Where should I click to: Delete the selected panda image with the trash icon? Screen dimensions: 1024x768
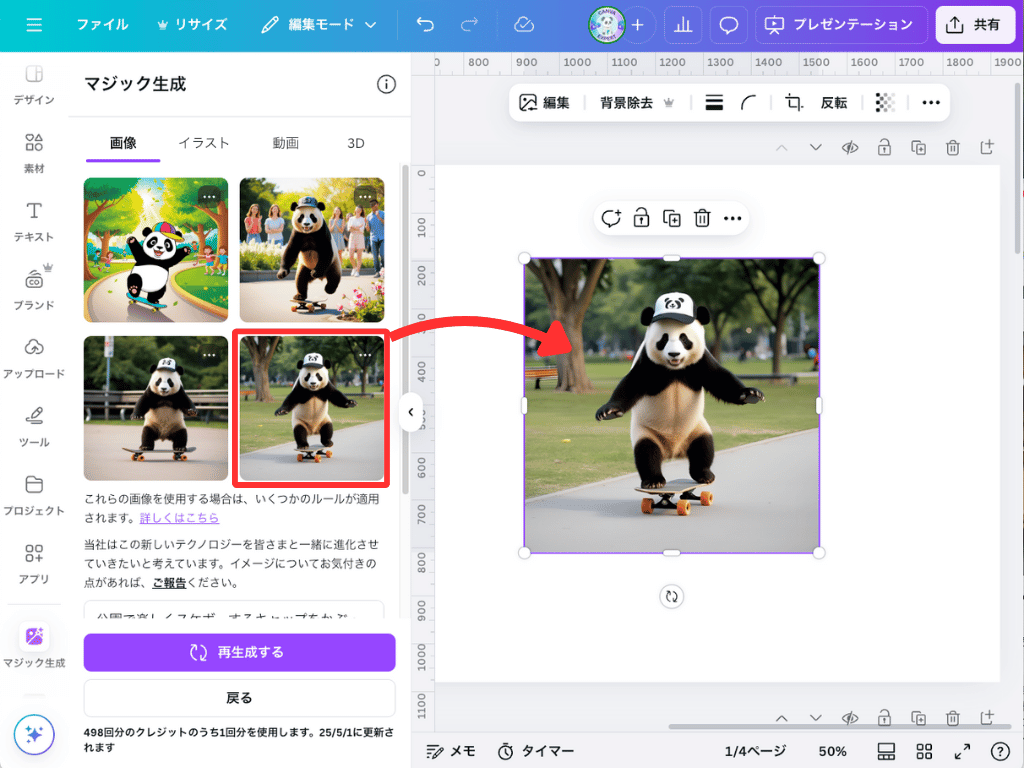pyautogui.click(x=701, y=218)
